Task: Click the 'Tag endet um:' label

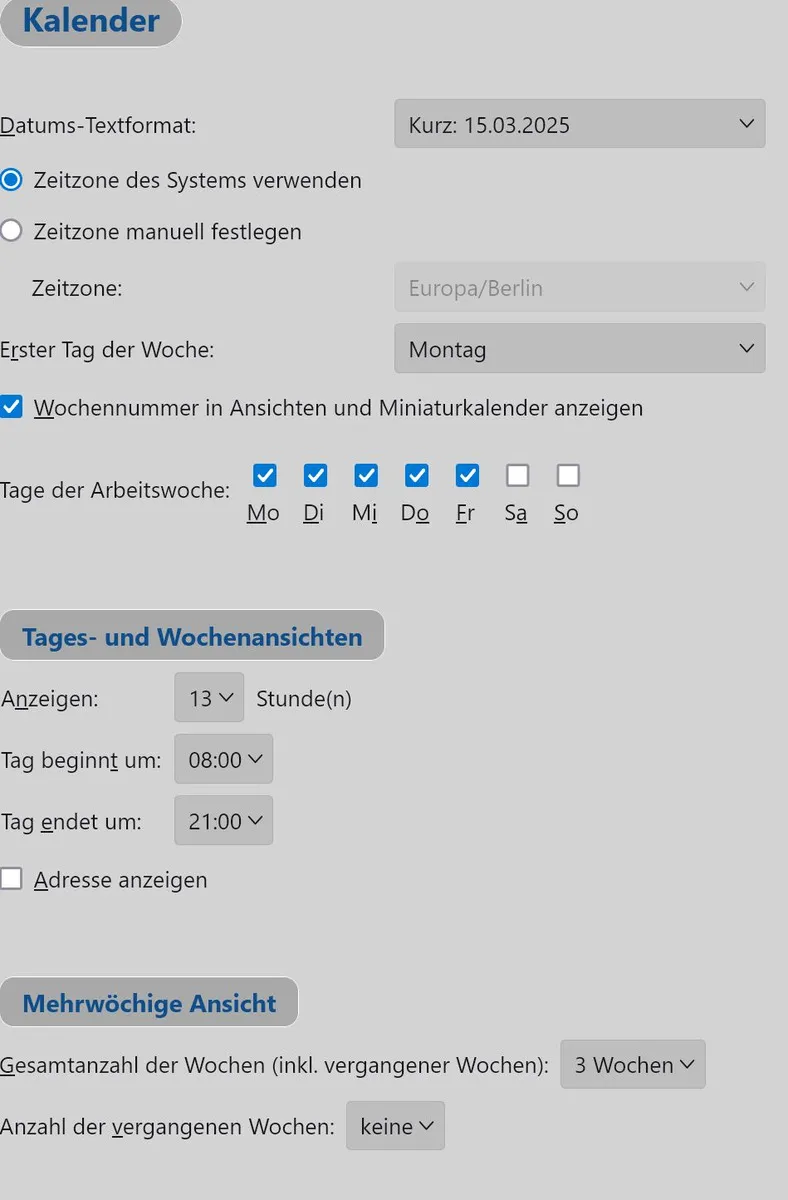Action: [71, 822]
